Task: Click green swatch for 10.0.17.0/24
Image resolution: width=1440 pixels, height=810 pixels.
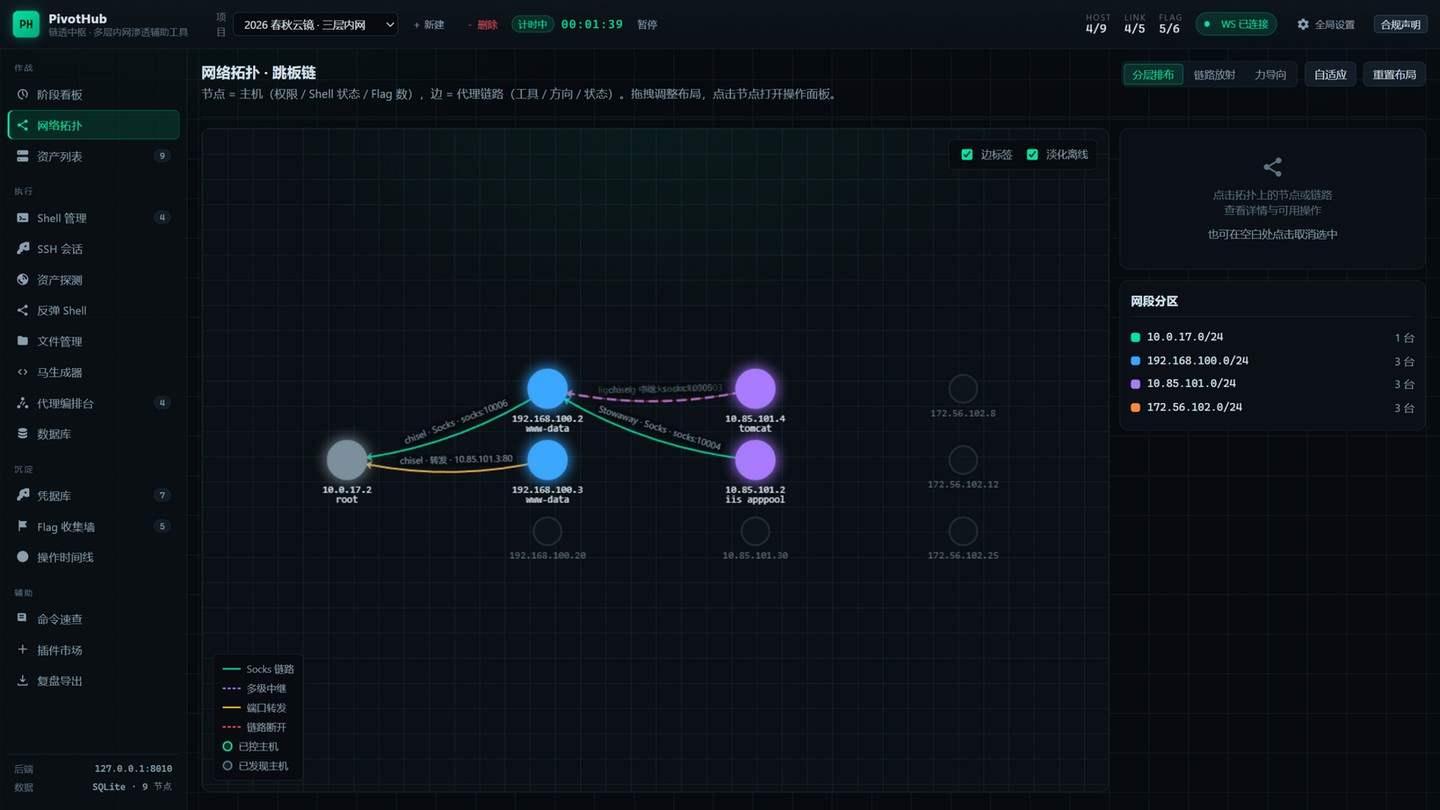Action: pos(1135,338)
